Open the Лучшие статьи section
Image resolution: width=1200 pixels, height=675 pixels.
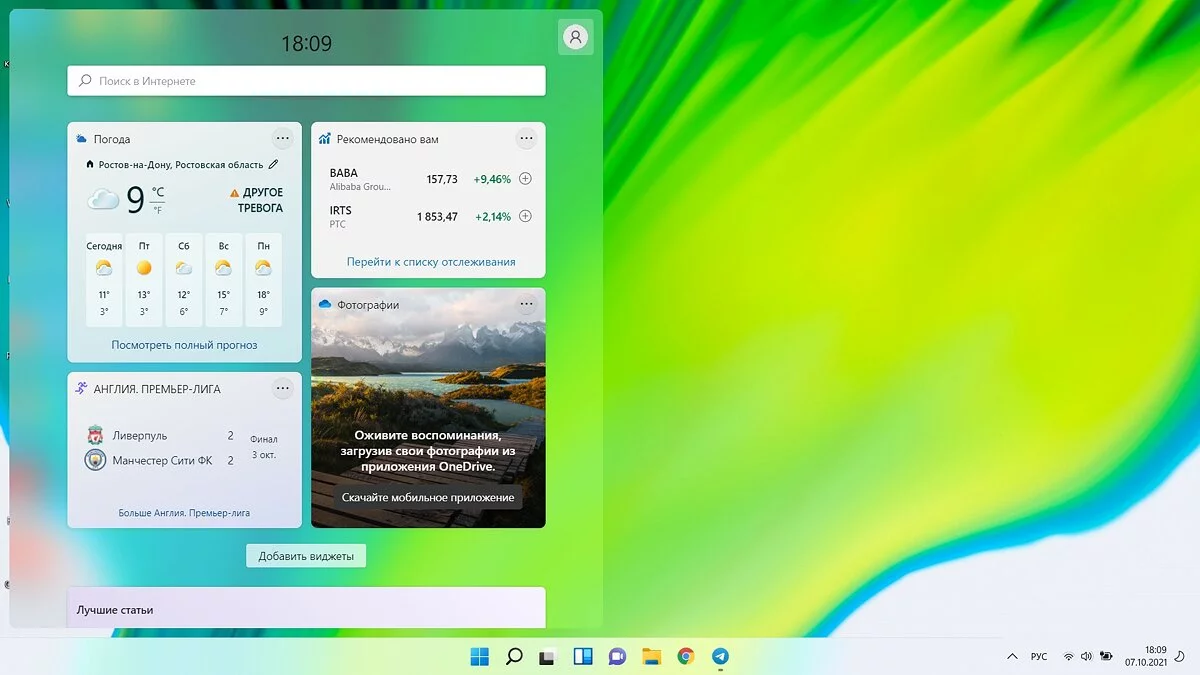[x=306, y=608]
